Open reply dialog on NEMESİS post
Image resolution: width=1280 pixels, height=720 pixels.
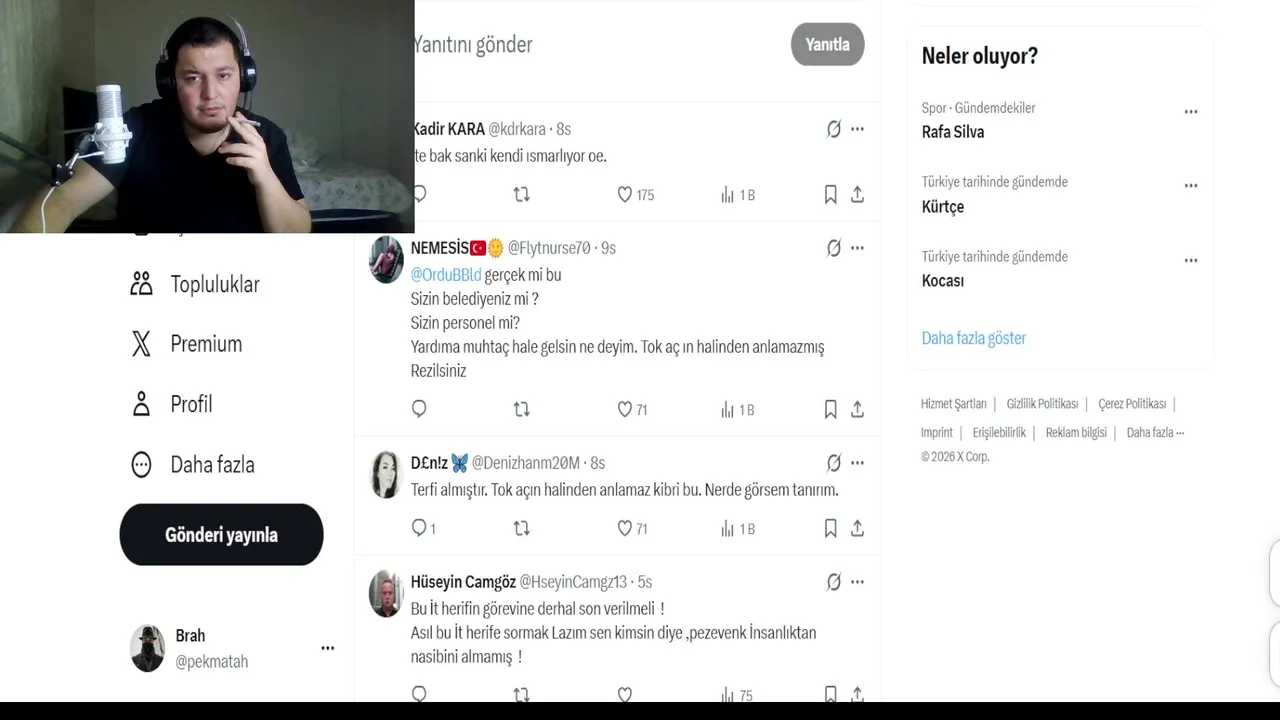(x=419, y=409)
